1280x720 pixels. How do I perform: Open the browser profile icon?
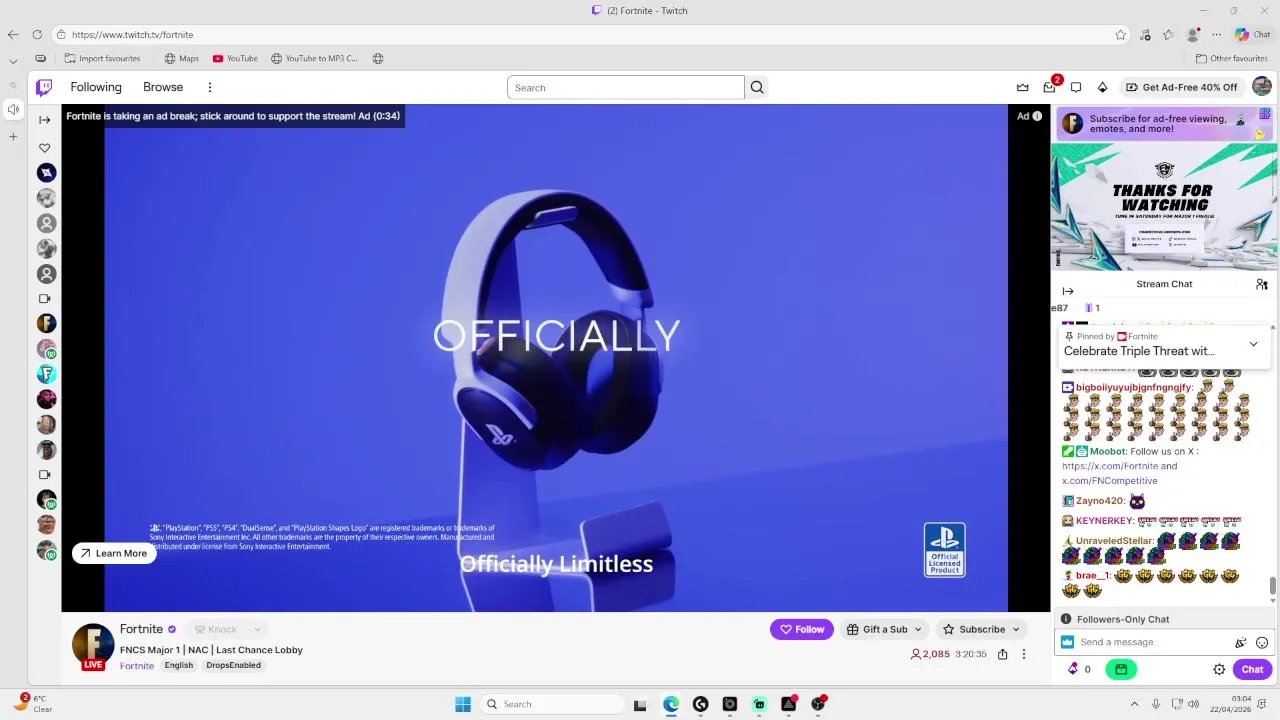tap(1193, 35)
